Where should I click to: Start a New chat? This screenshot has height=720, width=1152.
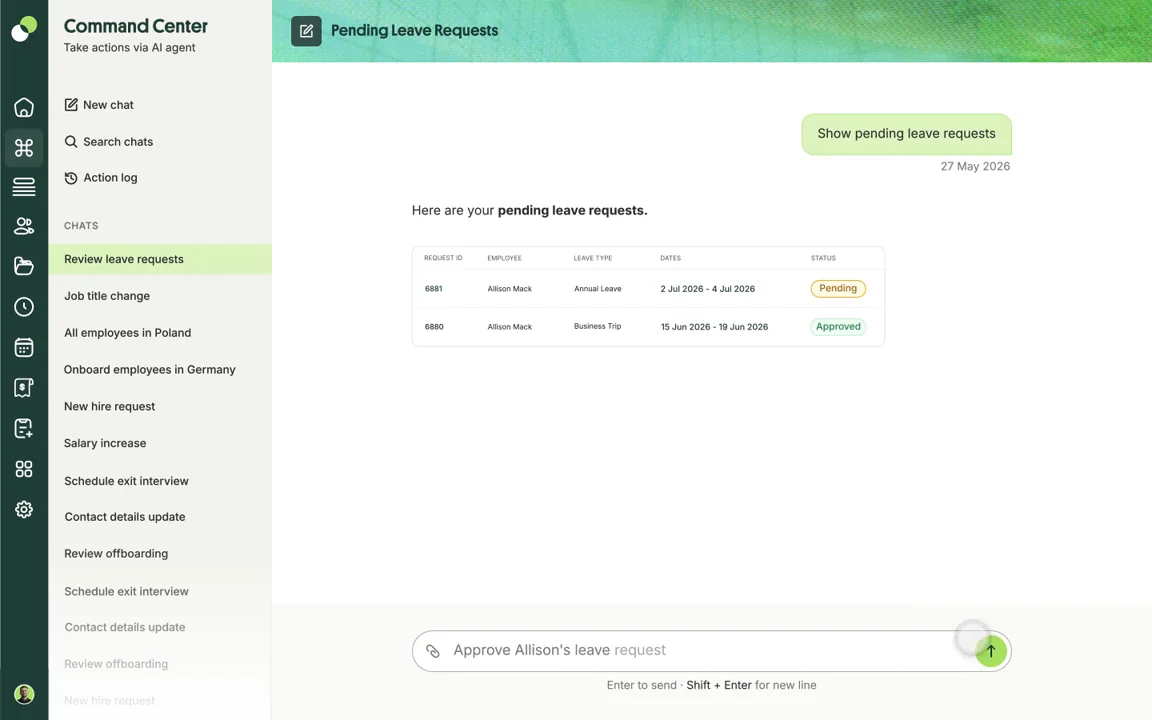[98, 105]
